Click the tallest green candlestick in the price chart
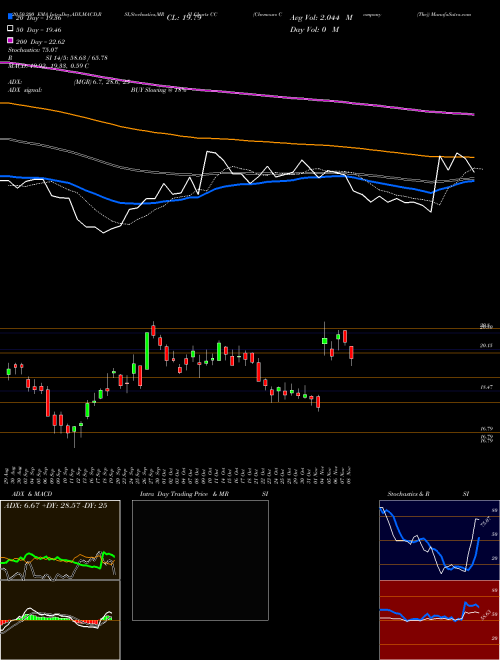 coord(147,351)
